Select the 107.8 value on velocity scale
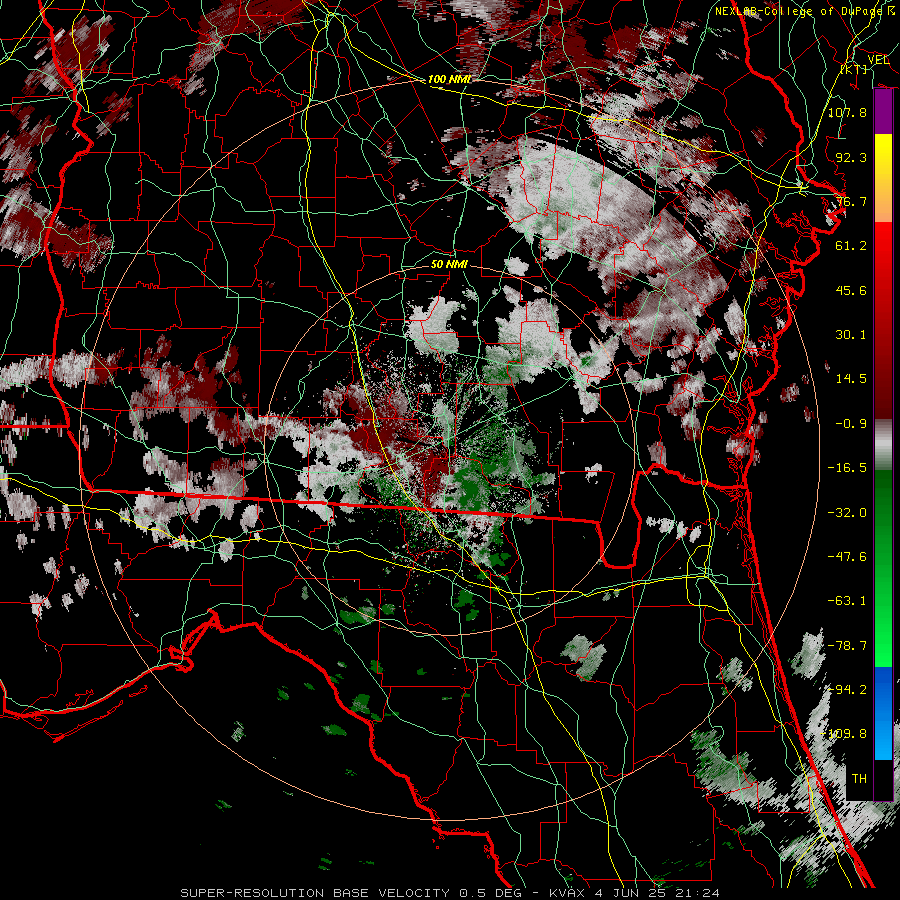Viewport: 900px width, 900px height. [x=847, y=112]
